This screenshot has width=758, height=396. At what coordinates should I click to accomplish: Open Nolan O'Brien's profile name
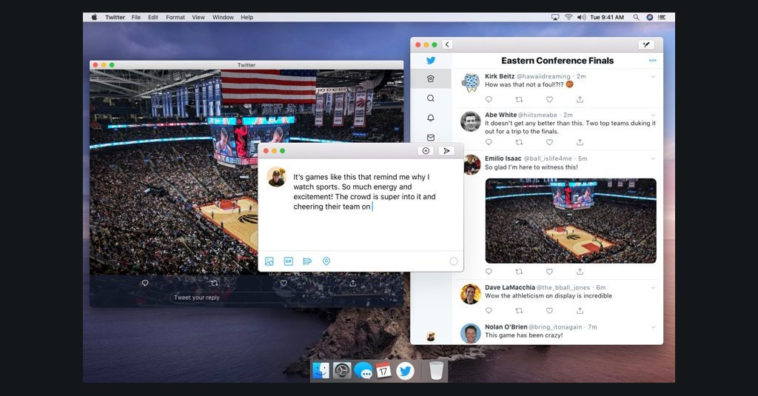point(506,327)
